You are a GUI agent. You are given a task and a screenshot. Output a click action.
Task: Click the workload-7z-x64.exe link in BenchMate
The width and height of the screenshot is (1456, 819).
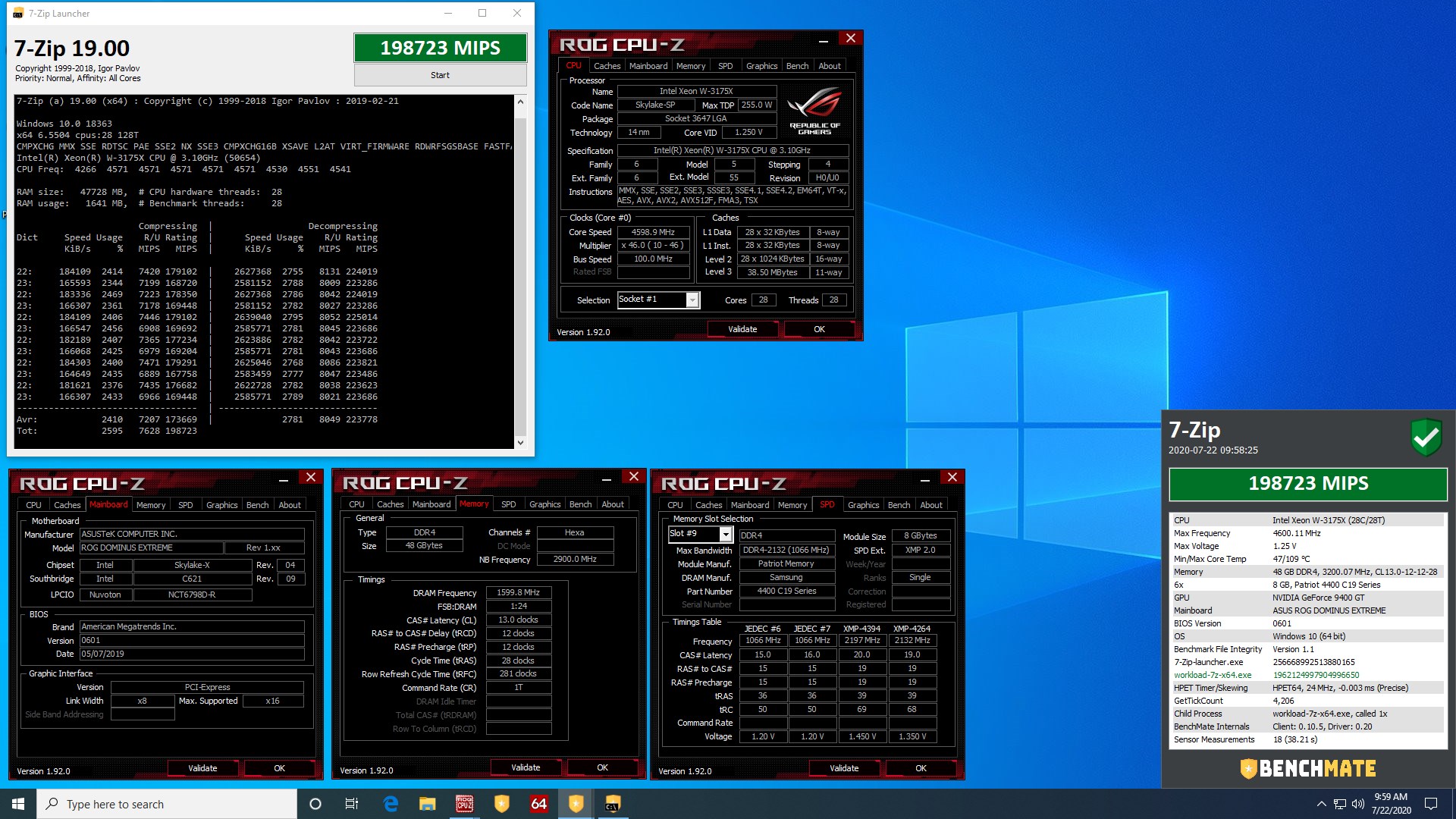[x=1213, y=675]
